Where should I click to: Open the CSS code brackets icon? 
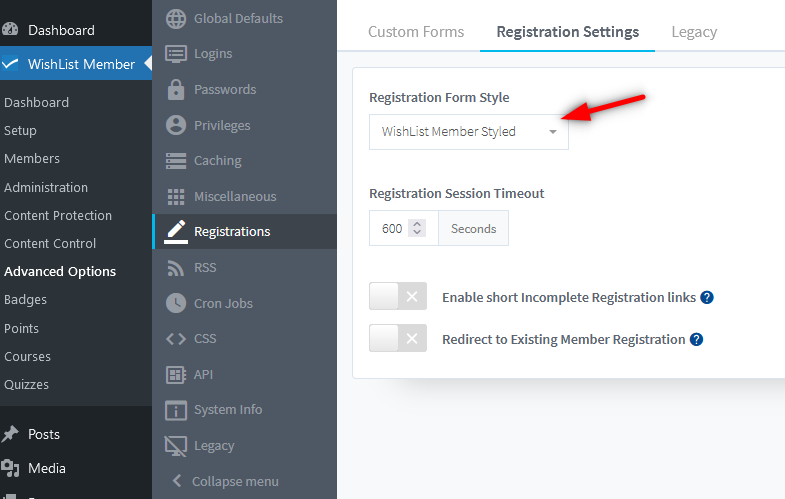176,338
